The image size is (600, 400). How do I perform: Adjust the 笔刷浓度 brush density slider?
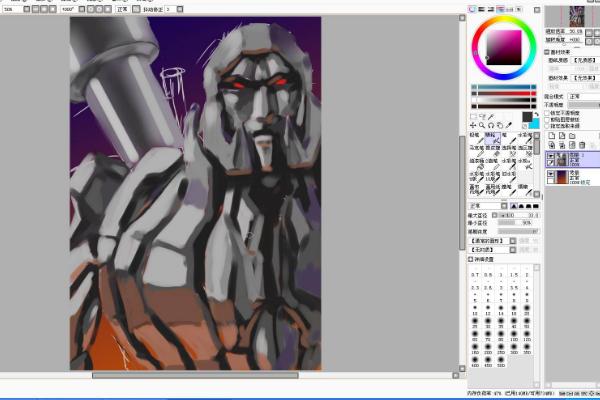click(518, 232)
